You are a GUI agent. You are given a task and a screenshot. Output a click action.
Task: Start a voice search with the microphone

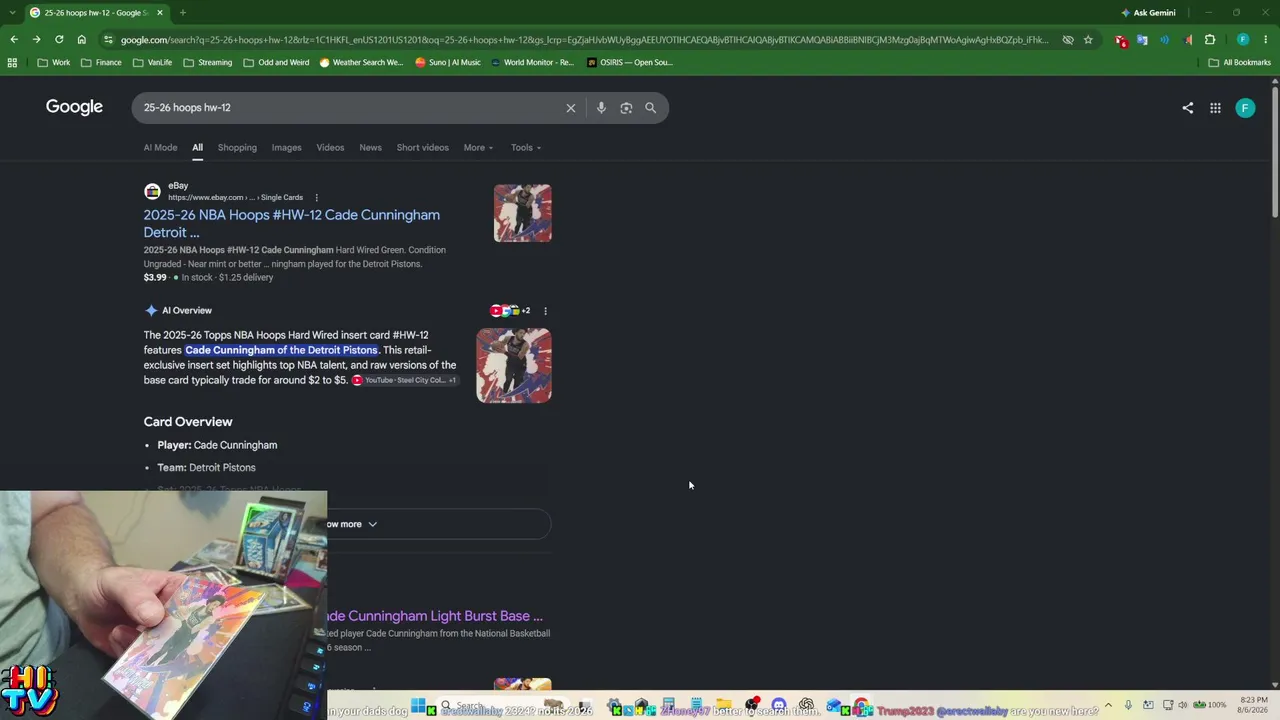click(601, 108)
